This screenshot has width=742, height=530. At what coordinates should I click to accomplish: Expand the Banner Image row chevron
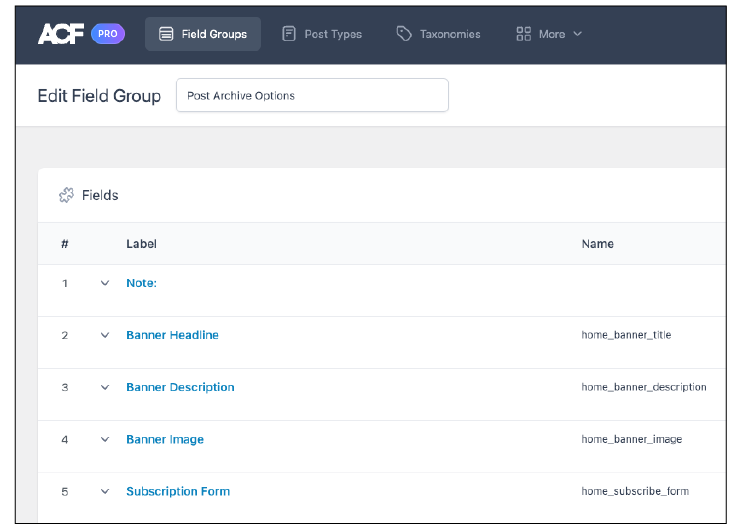click(x=105, y=440)
